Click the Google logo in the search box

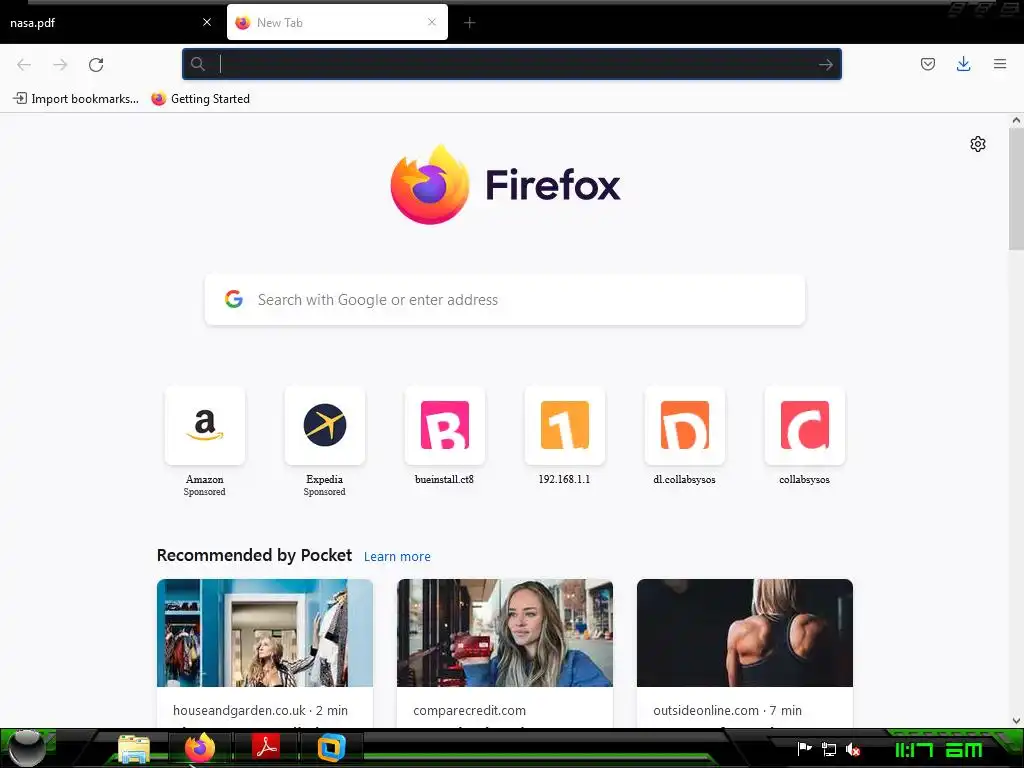(234, 299)
